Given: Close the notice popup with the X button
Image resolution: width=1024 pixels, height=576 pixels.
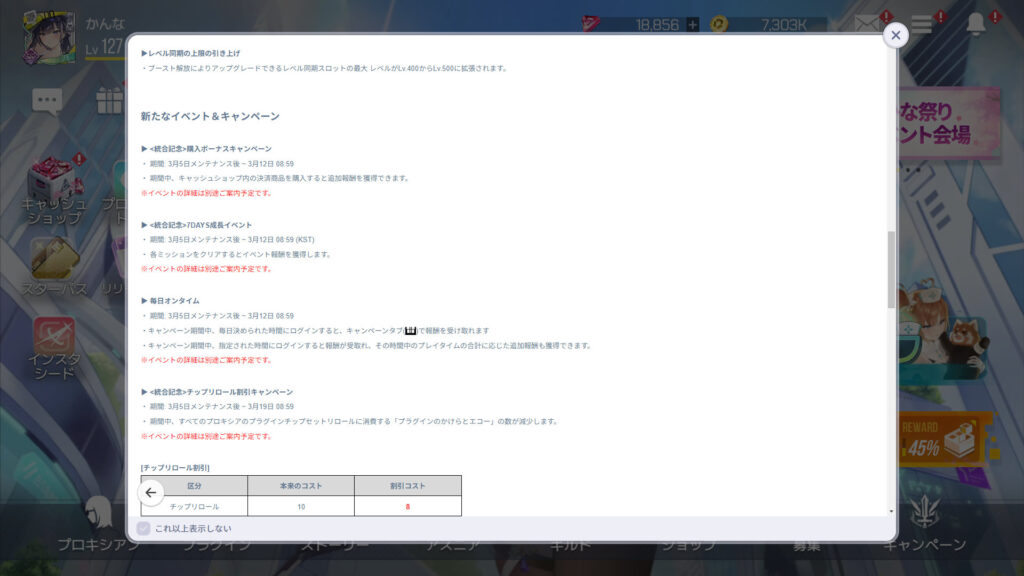Looking at the screenshot, I should 895,35.
